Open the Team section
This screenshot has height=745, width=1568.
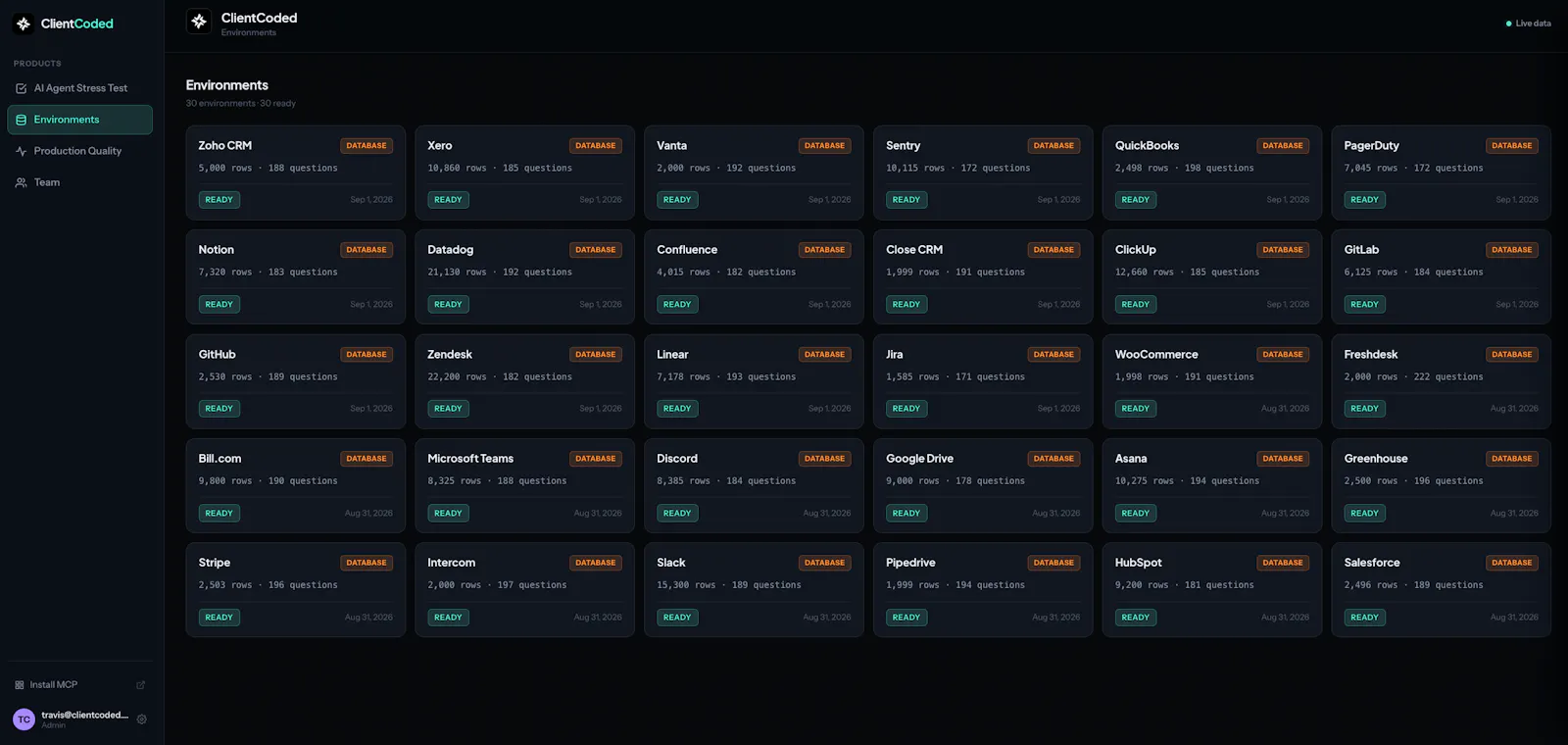point(79,182)
